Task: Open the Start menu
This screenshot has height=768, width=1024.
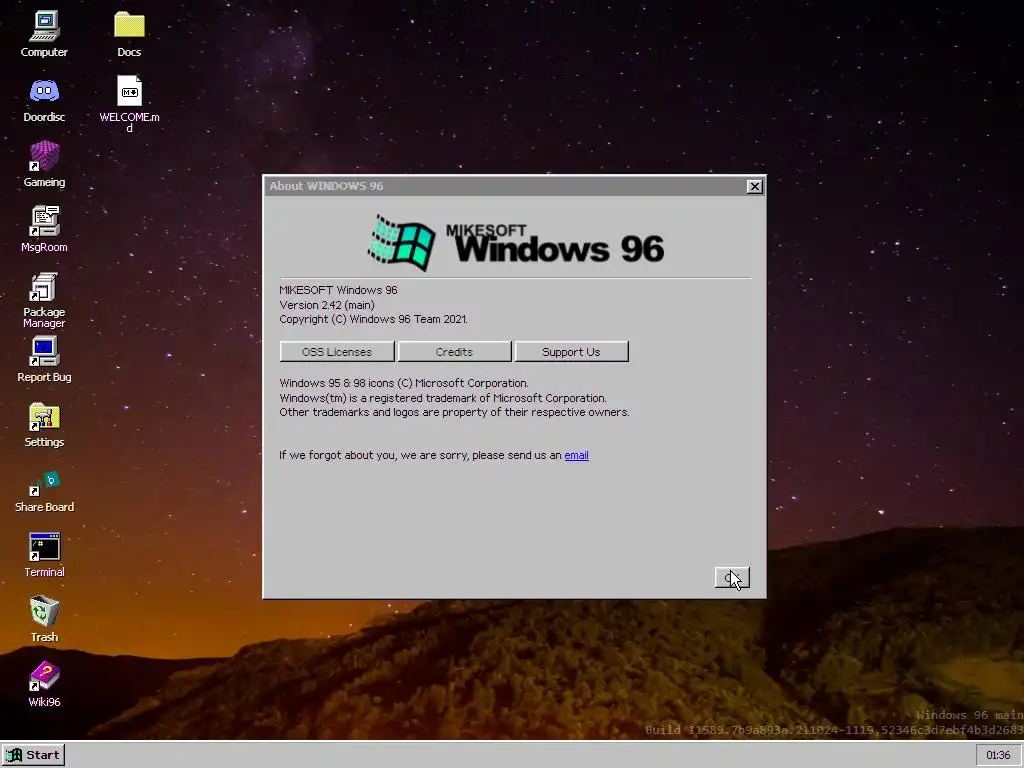Action: coord(33,755)
